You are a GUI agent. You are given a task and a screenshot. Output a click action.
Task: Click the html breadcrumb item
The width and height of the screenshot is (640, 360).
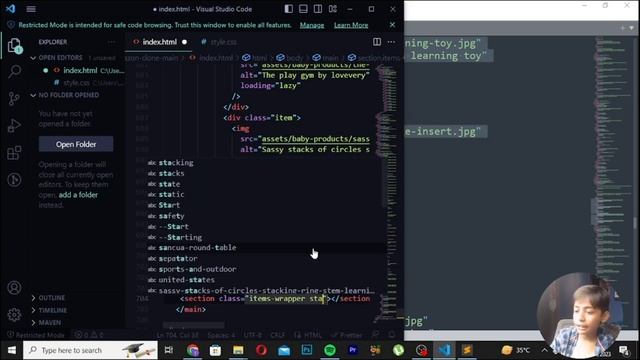tap(255, 58)
